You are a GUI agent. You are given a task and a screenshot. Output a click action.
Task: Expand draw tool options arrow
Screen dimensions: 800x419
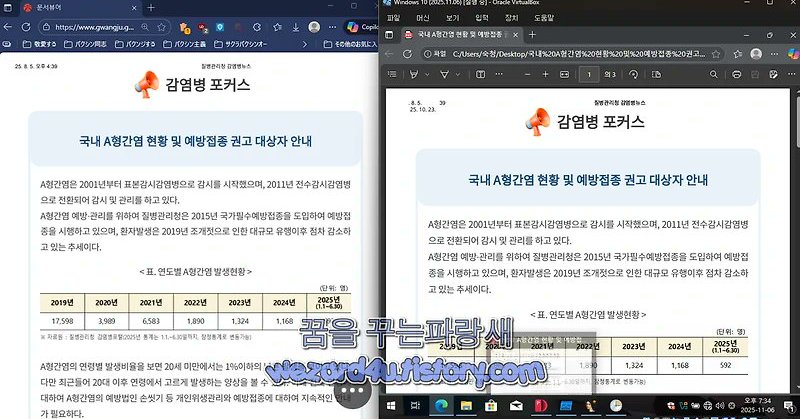458,75
